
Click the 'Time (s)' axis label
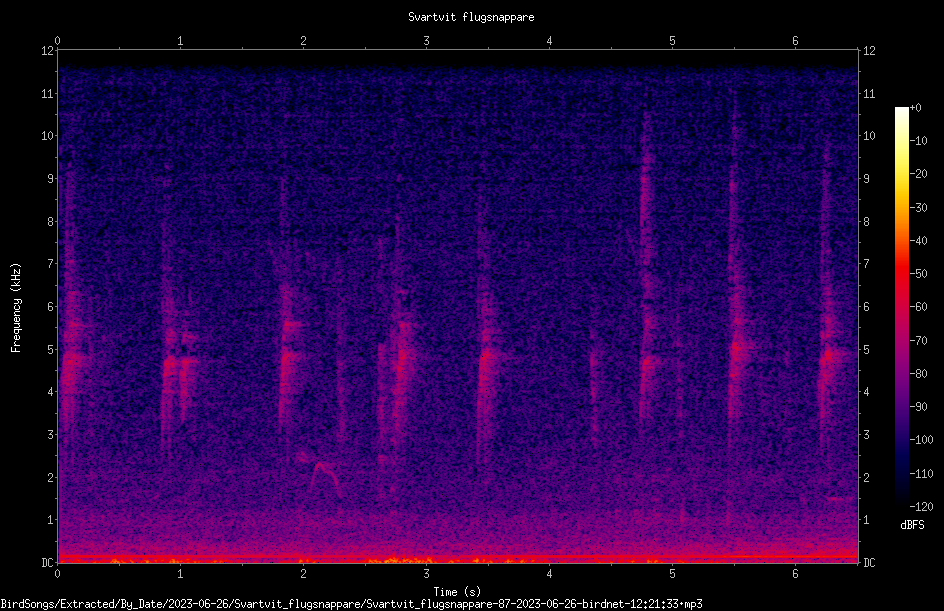coord(457,592)
